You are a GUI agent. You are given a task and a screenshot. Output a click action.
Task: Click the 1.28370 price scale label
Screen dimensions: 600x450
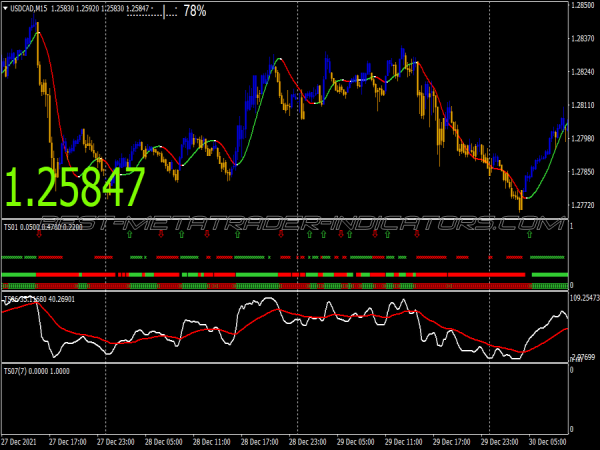582,38
